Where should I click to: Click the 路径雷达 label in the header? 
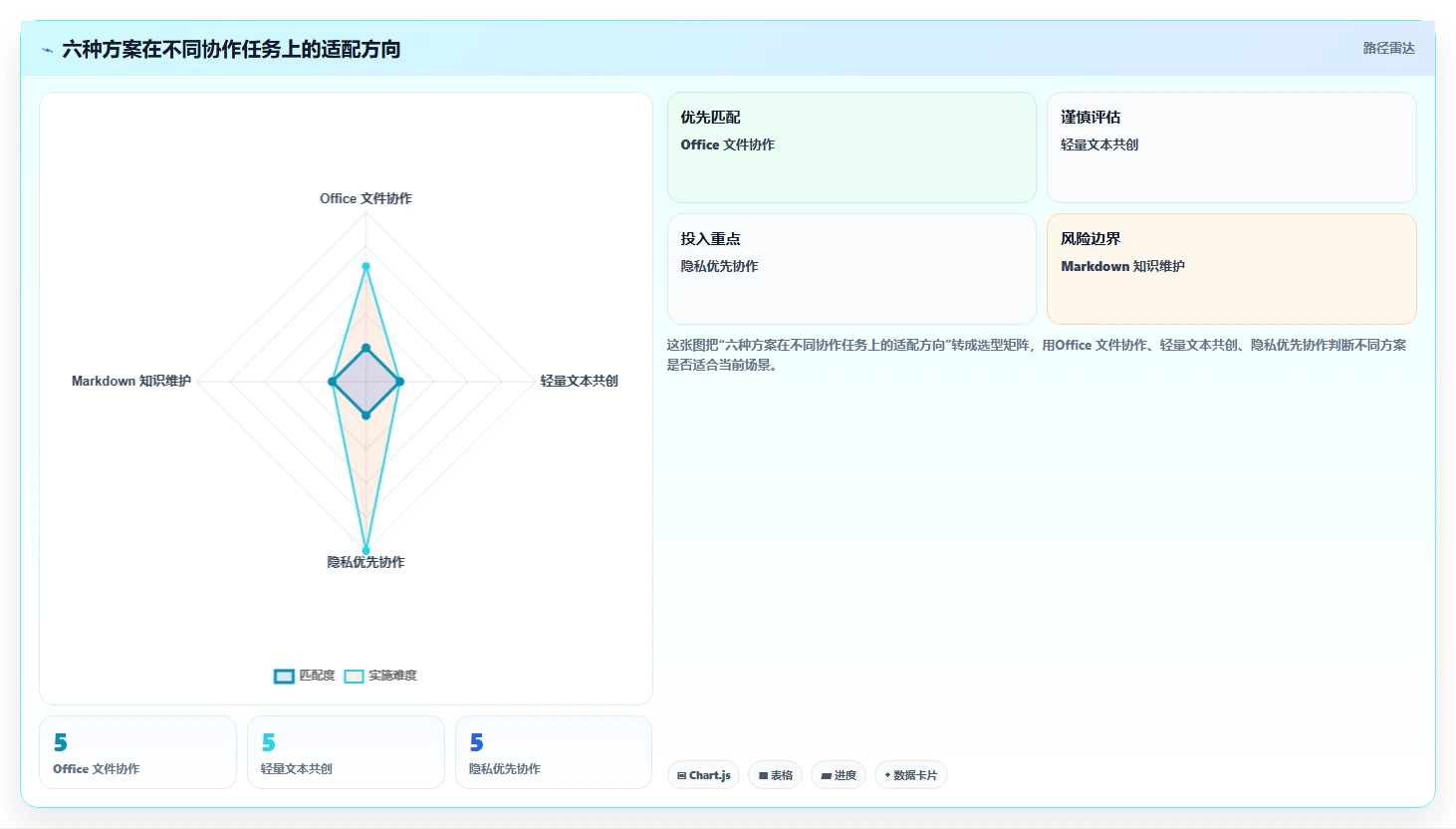[1388, 48]
